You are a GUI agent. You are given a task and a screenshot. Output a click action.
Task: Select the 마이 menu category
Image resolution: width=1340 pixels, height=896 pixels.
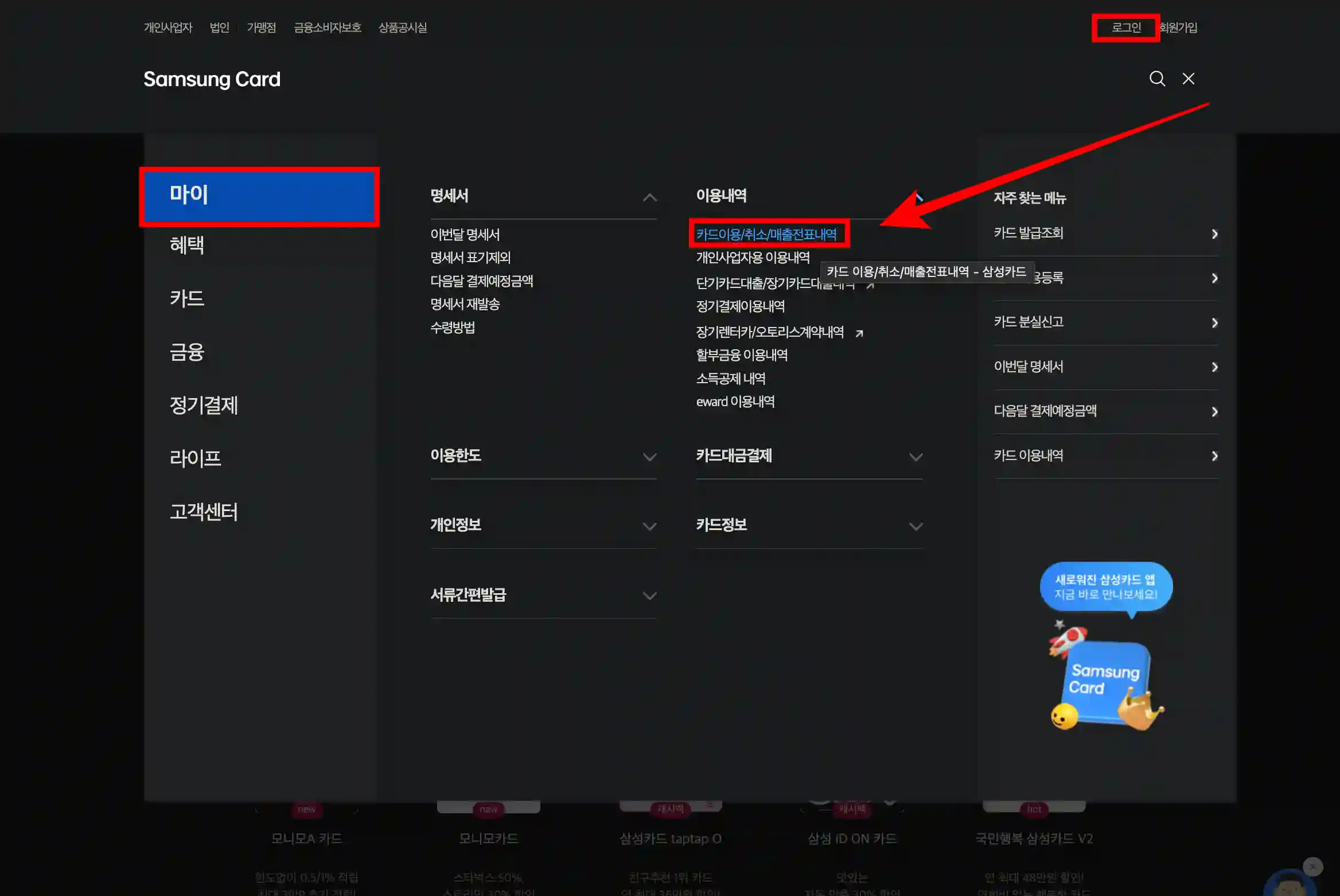point(259,196)
